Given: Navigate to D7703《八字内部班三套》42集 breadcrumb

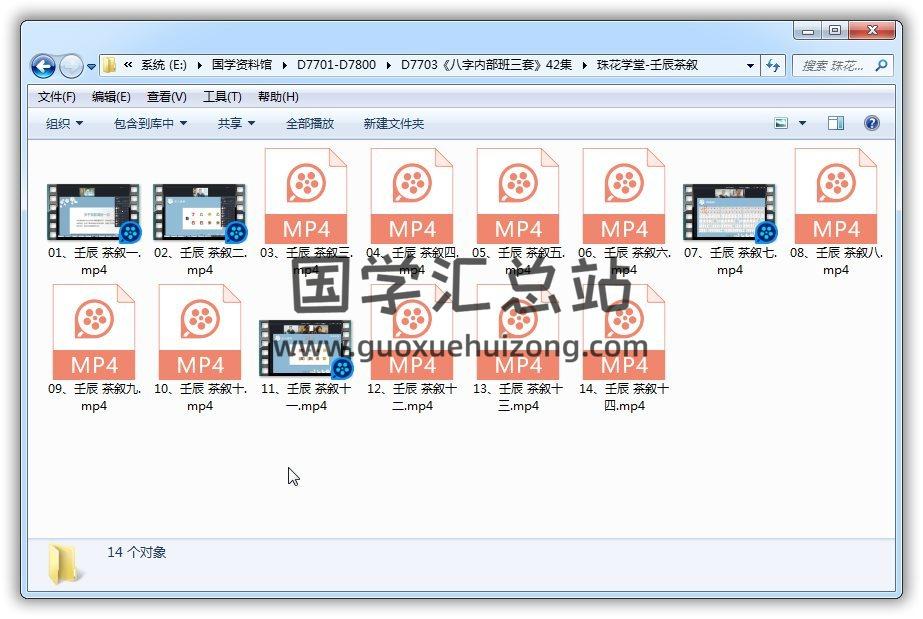Looking at the screenshot, I should tap(486, 65).
